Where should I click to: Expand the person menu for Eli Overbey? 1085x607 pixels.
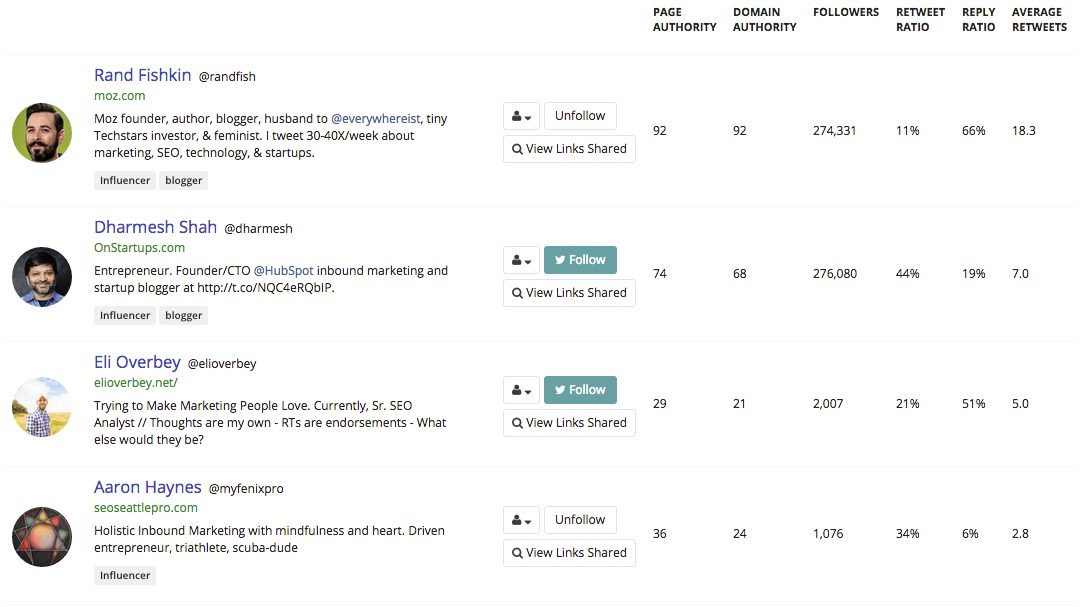(x=521, y=390)
